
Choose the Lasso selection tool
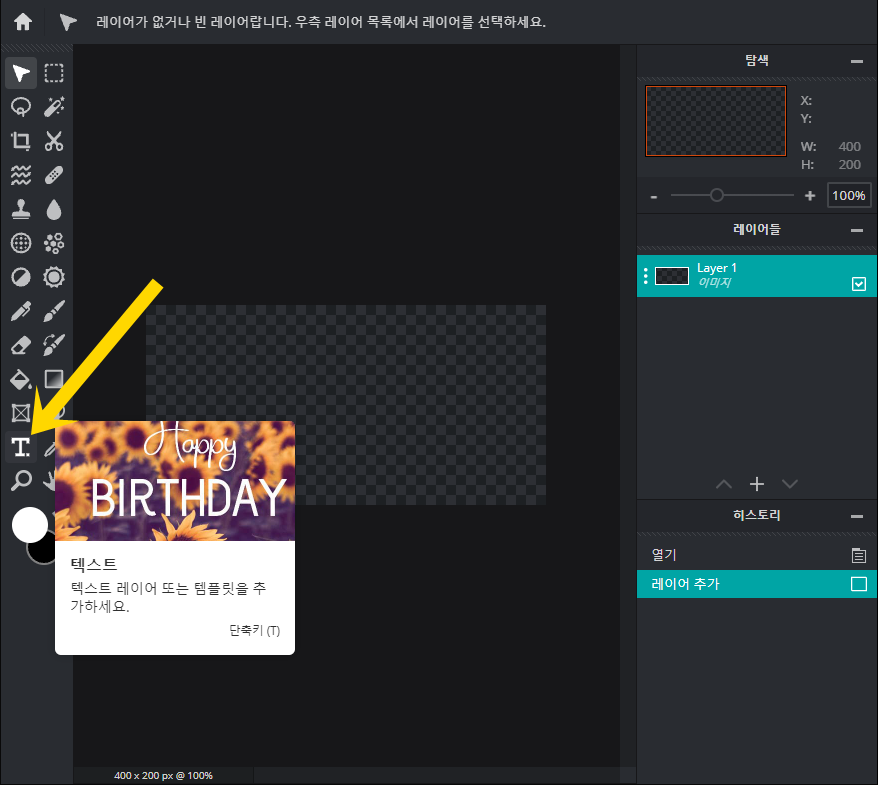(x=21, y=107)
